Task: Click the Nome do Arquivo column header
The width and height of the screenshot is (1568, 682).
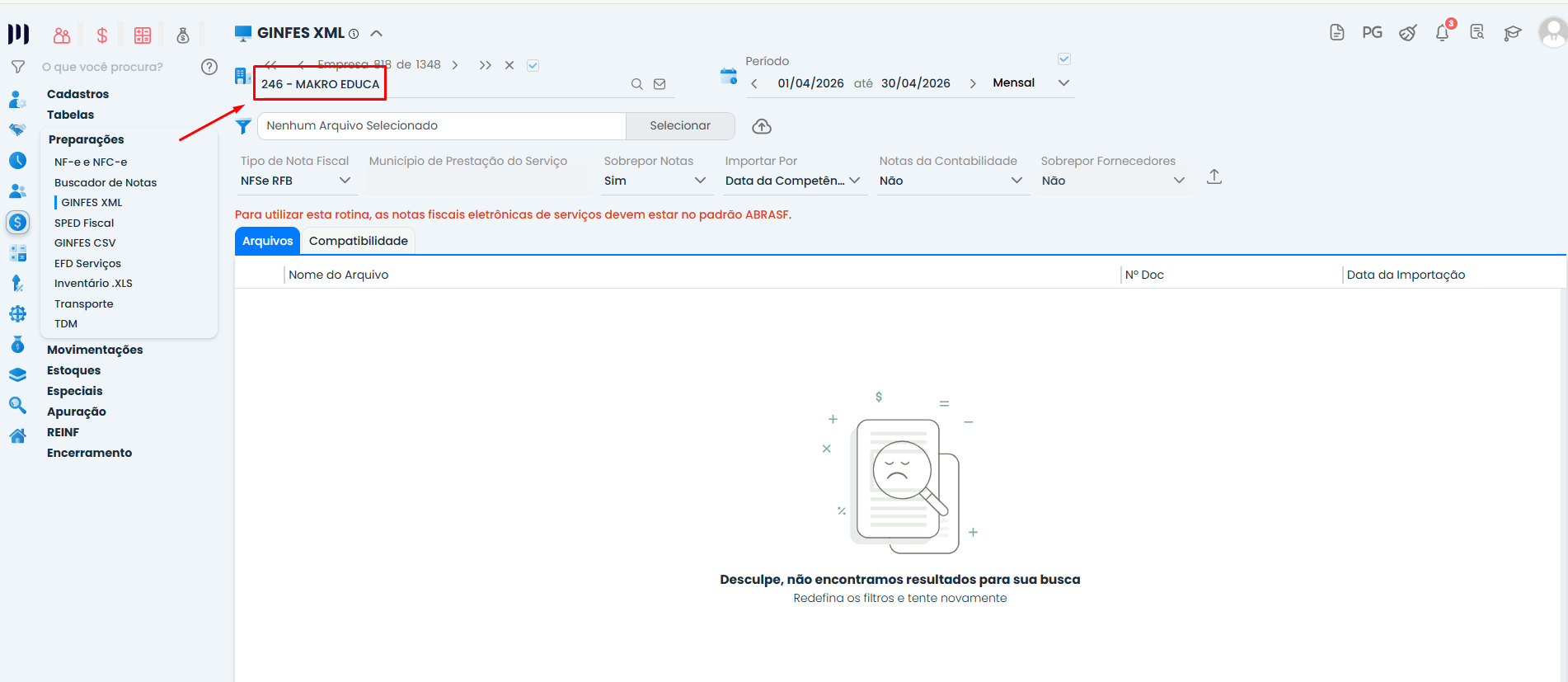Action: [x=339, y=275]
